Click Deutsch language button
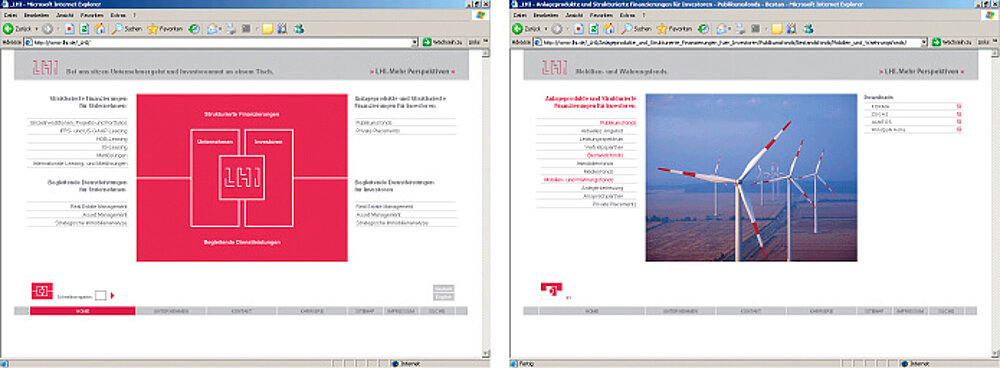 click(x=444, y=289)
